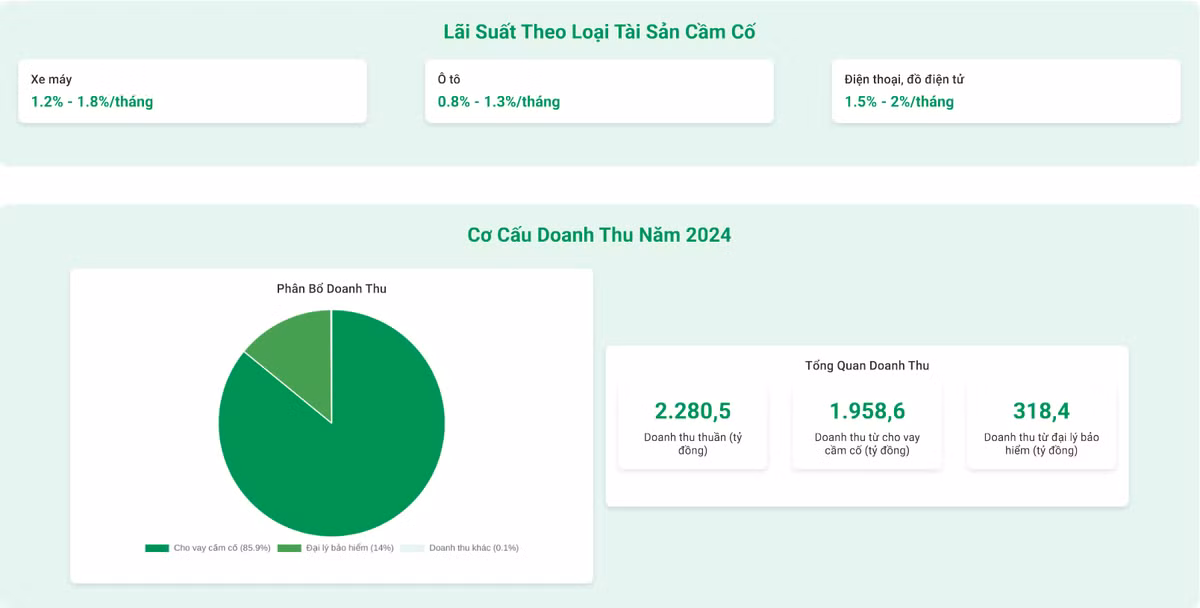Click the 'Cơ Cấu Doanh Thu Năm 2024' heading
Image resolution: width=1200 pixels, height=608 pixels.
pos(599,235)
